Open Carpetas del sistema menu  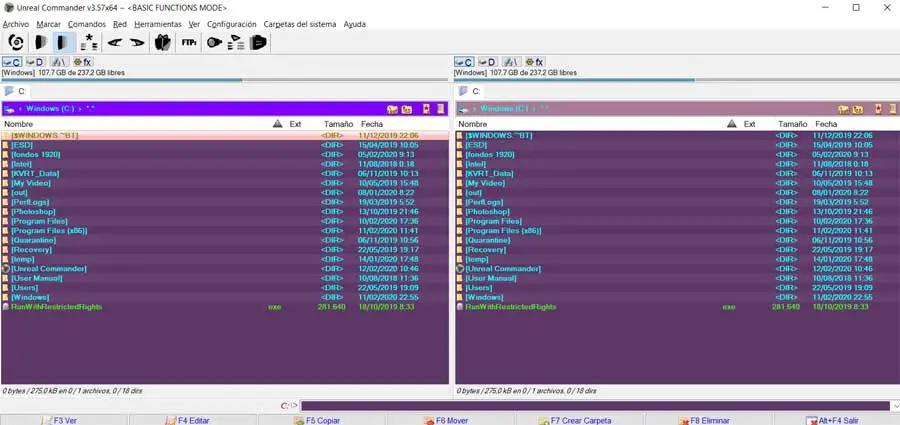[300, 24]
